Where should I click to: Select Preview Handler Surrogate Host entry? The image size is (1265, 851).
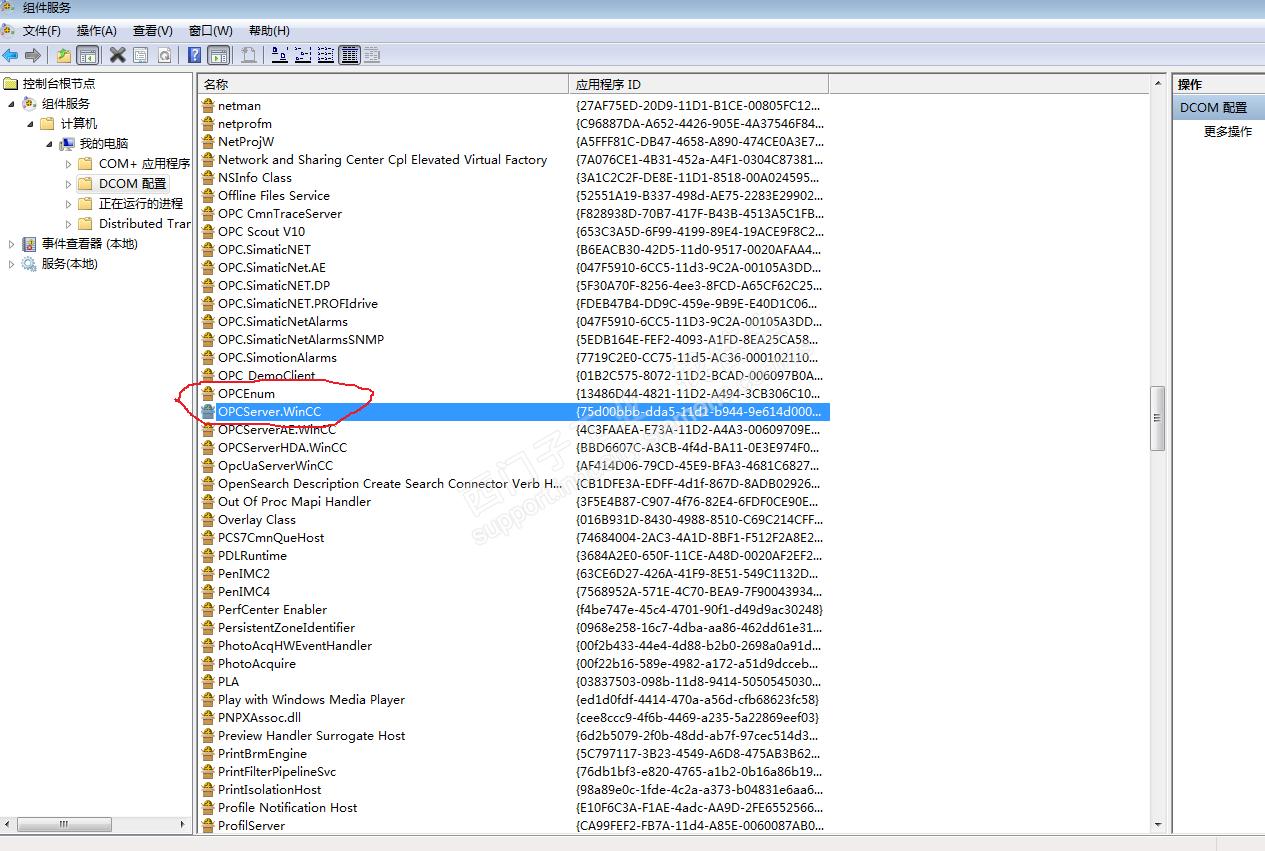click(x=312, y=736)
